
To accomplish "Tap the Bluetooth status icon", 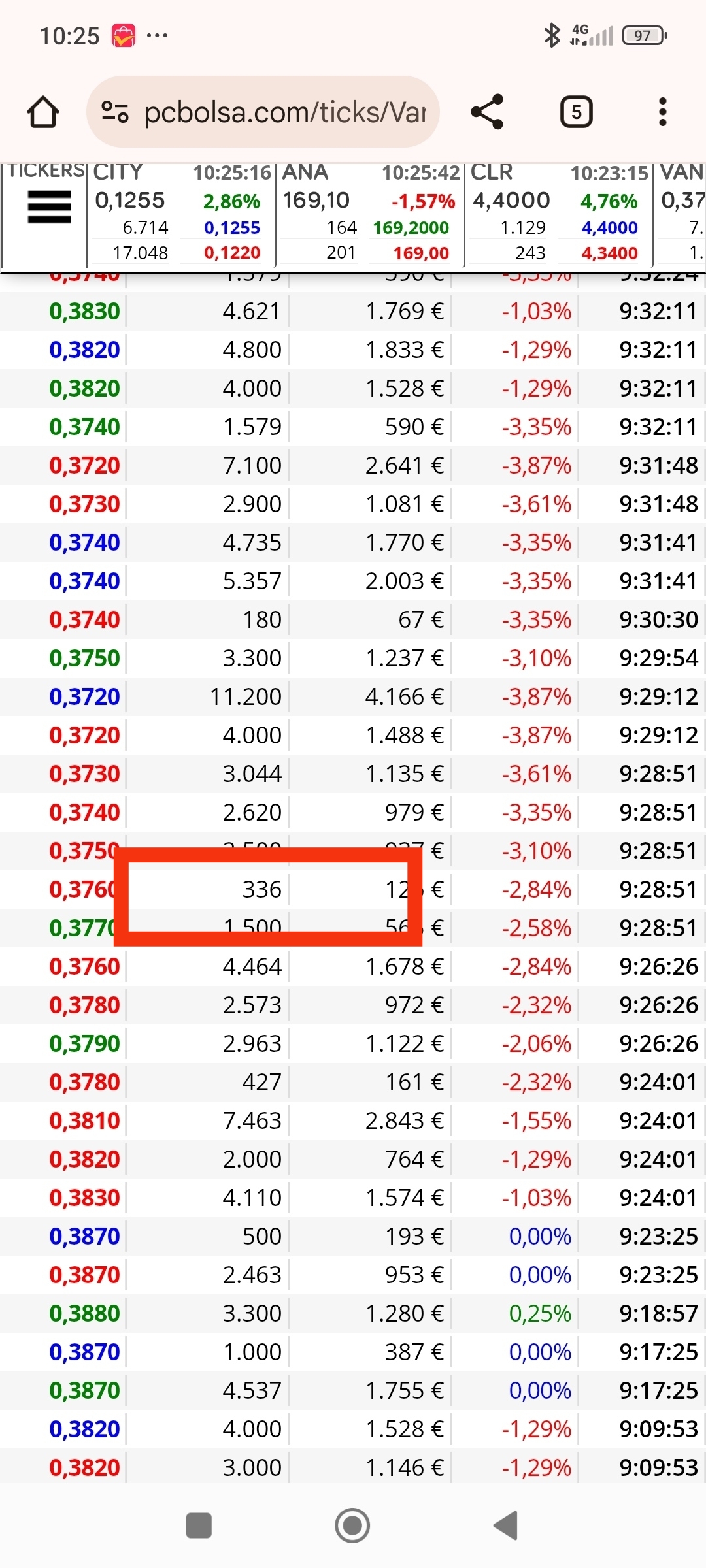I will 552,35.
